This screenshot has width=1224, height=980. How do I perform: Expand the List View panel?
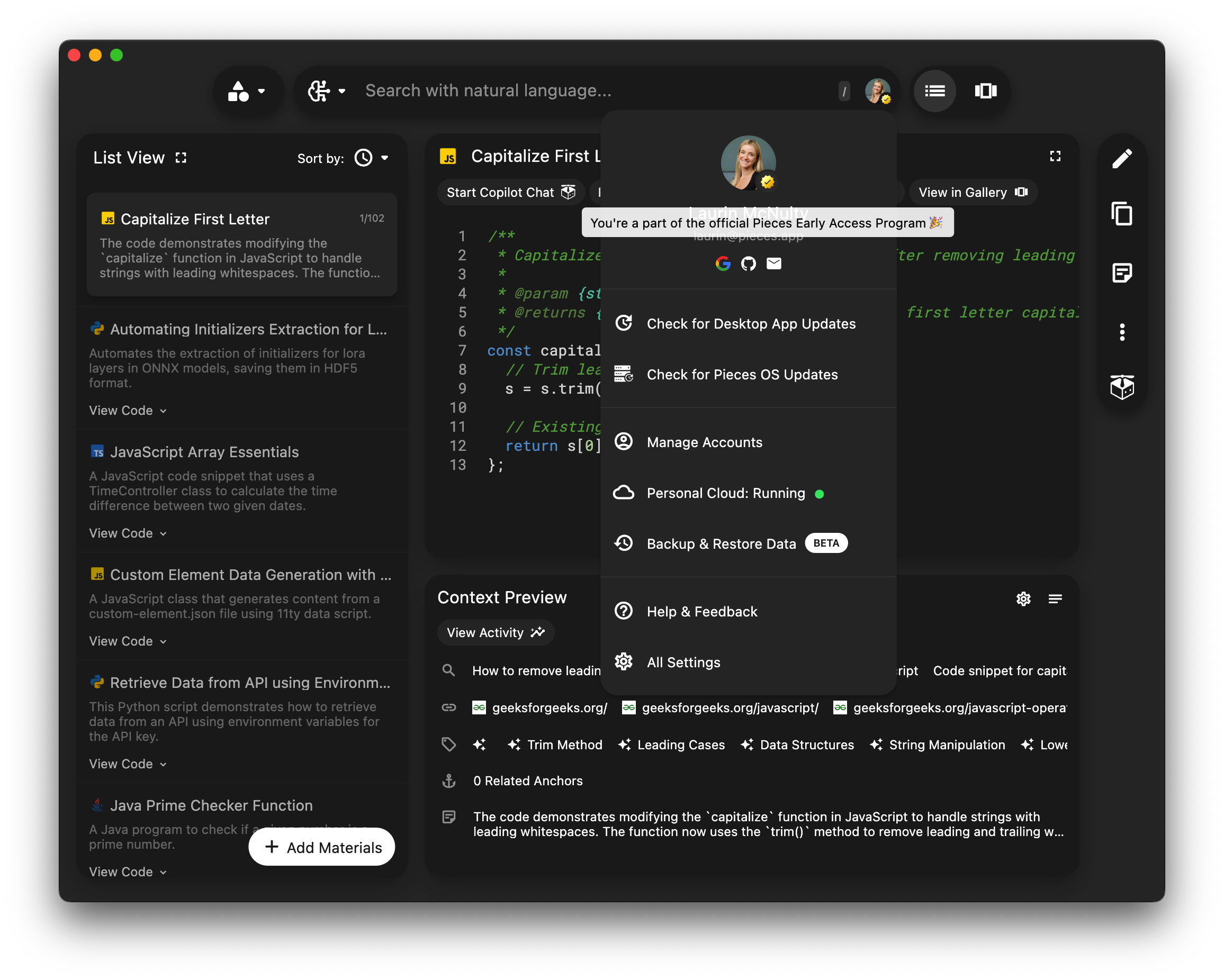[181, 158]
